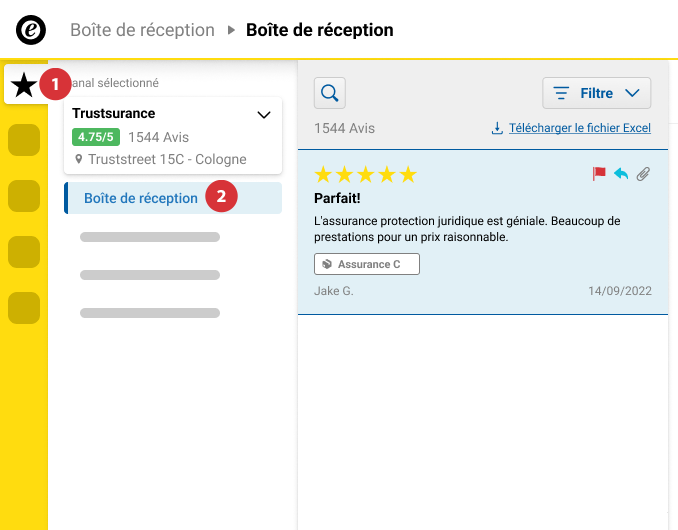678x530 pixels.
Task: Select Boîte de réception in the side menu
Action: coord(173,198)
